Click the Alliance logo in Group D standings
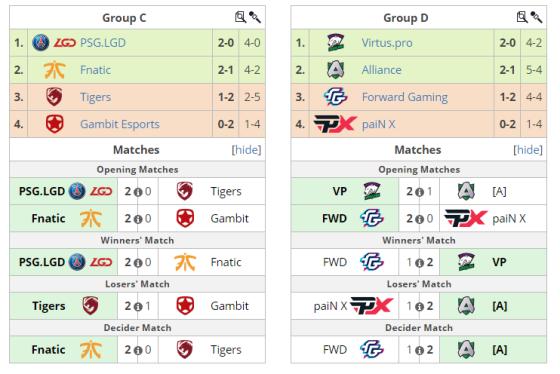 [x=335, y=70]
